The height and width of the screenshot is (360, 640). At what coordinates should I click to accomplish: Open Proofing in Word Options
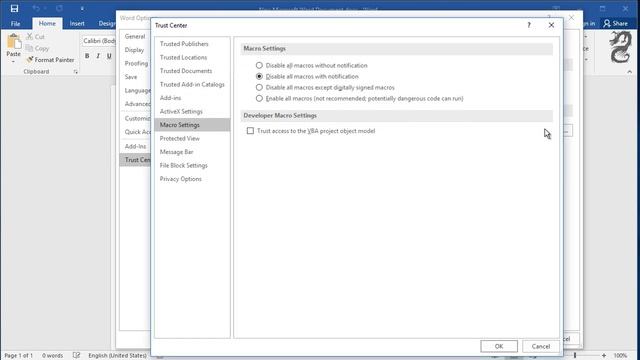135,63
